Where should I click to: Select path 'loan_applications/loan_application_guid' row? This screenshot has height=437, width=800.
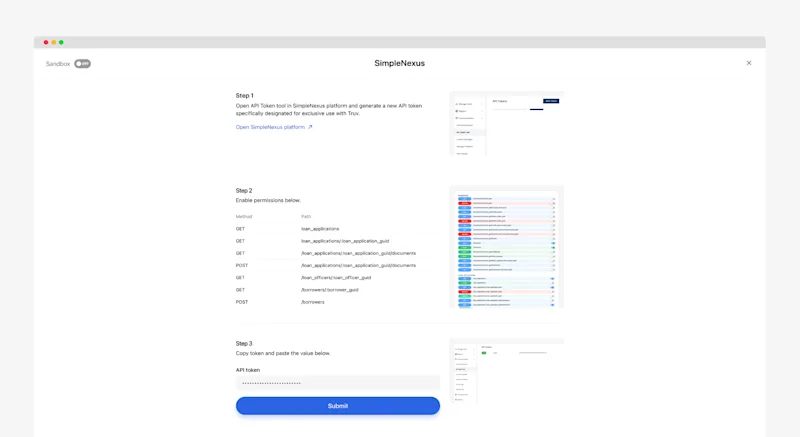(x=337, y=241)
